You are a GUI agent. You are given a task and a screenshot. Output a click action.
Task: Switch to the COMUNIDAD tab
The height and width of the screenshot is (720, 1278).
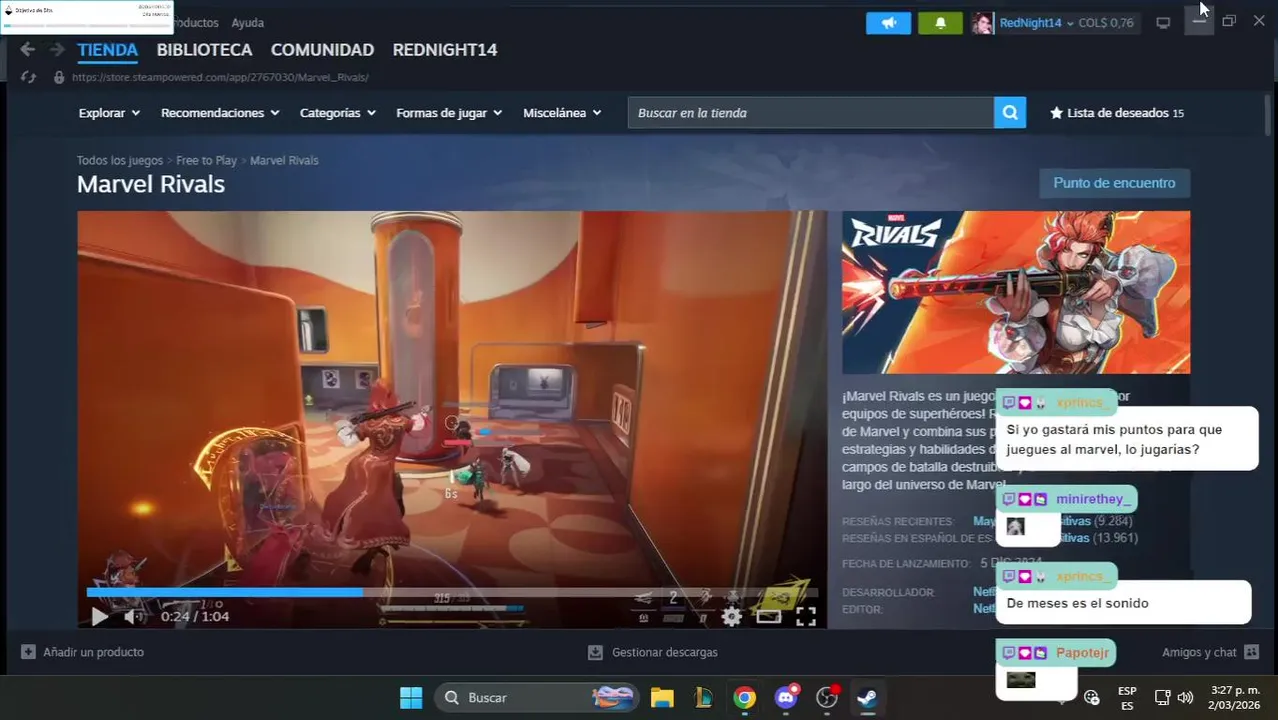[x=322, y=50]
